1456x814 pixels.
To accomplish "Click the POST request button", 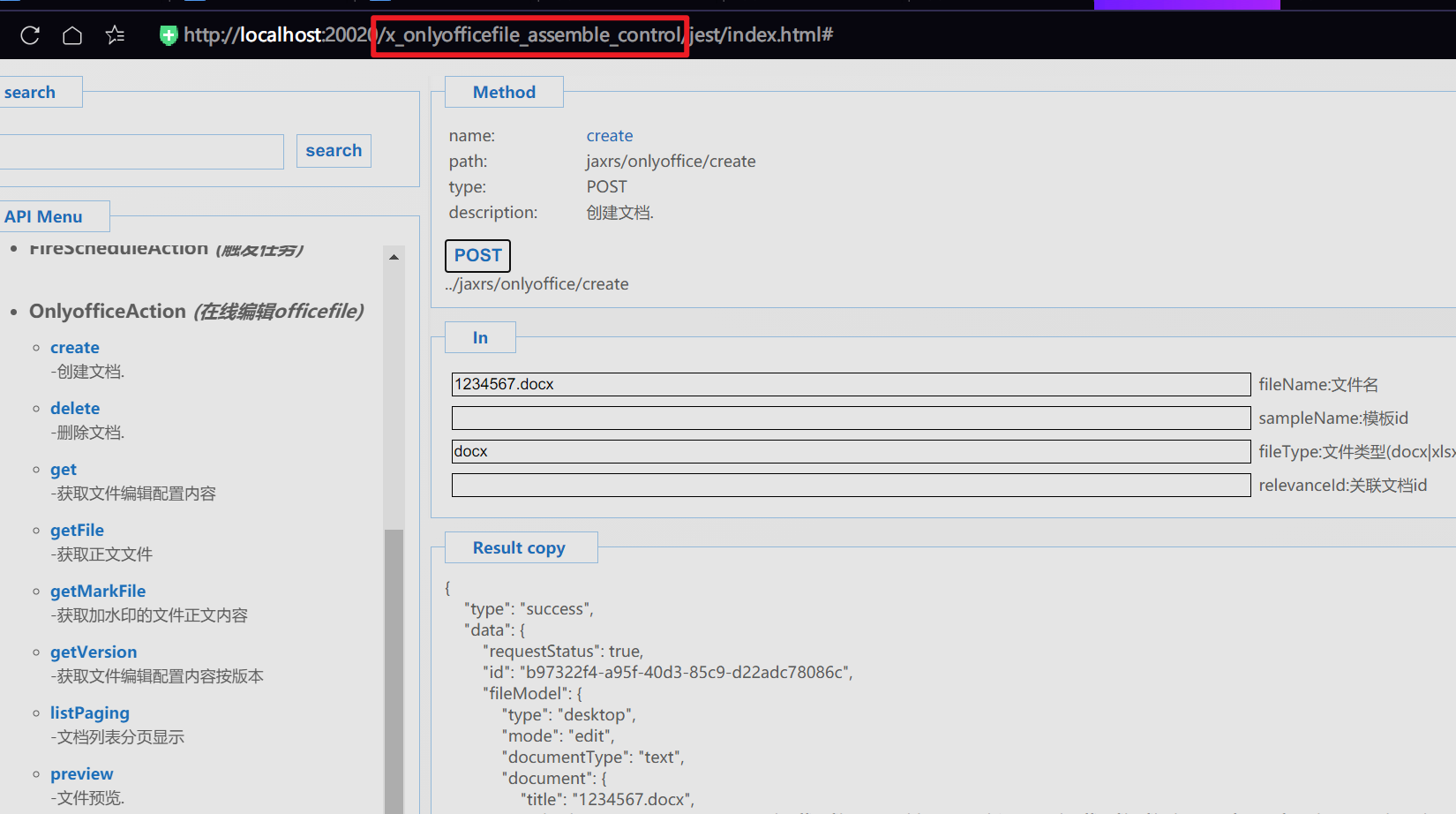I will (x=477, y=255).
